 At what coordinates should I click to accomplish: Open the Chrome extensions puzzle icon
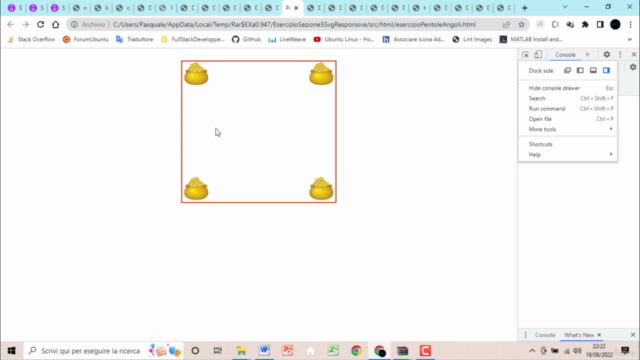click(x=585, y=24)
